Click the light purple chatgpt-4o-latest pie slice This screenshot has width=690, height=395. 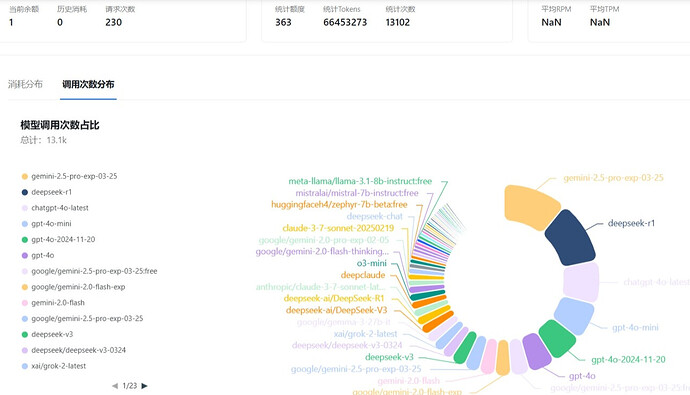pyautogui.click(x=581, y=282)
